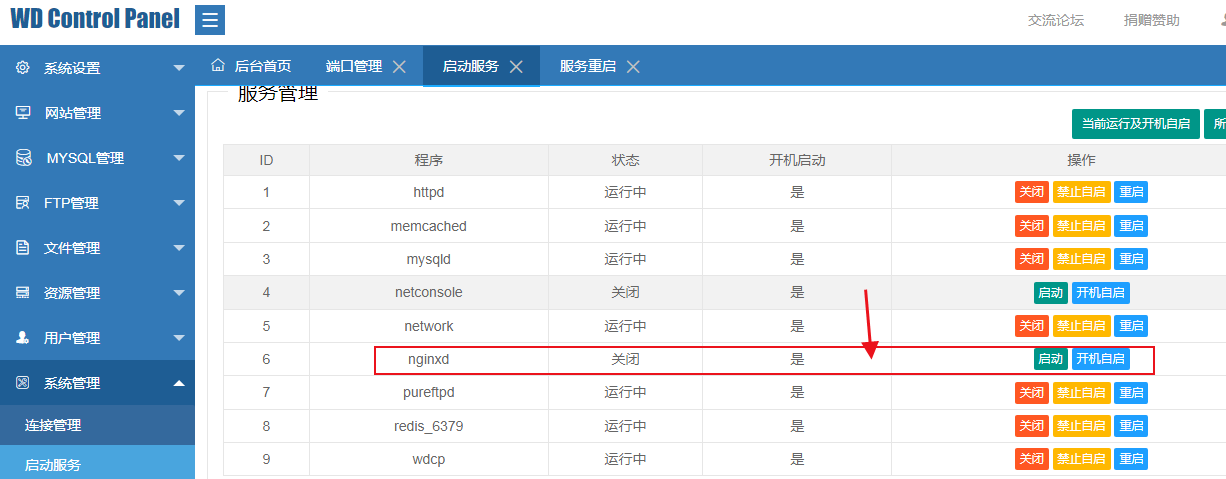Click the 用户管理 person icon
The image size is (1226, 479).
click(23, 338)
